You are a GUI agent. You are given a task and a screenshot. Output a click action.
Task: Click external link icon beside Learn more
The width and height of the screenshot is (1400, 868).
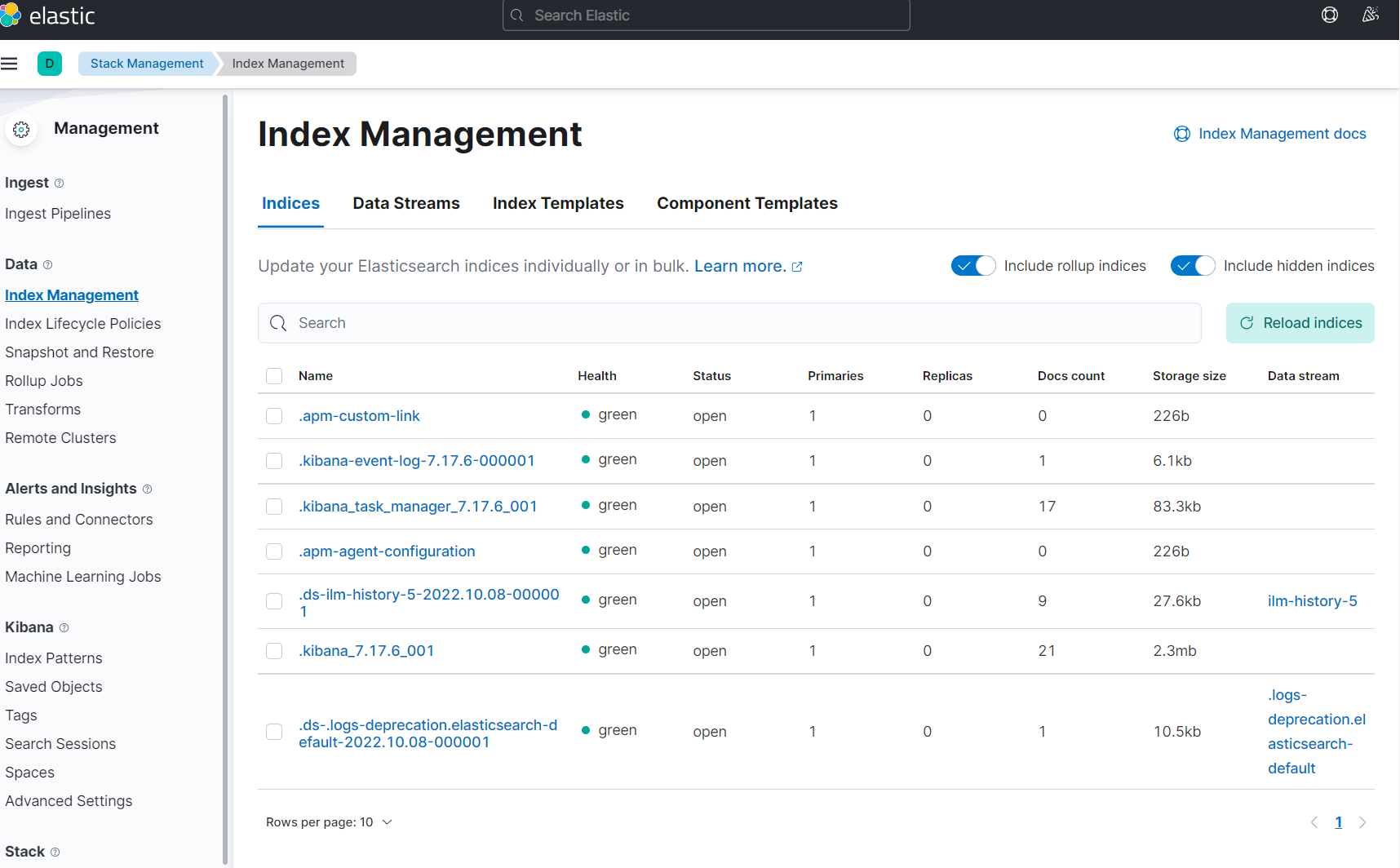(x=797, y=267)
